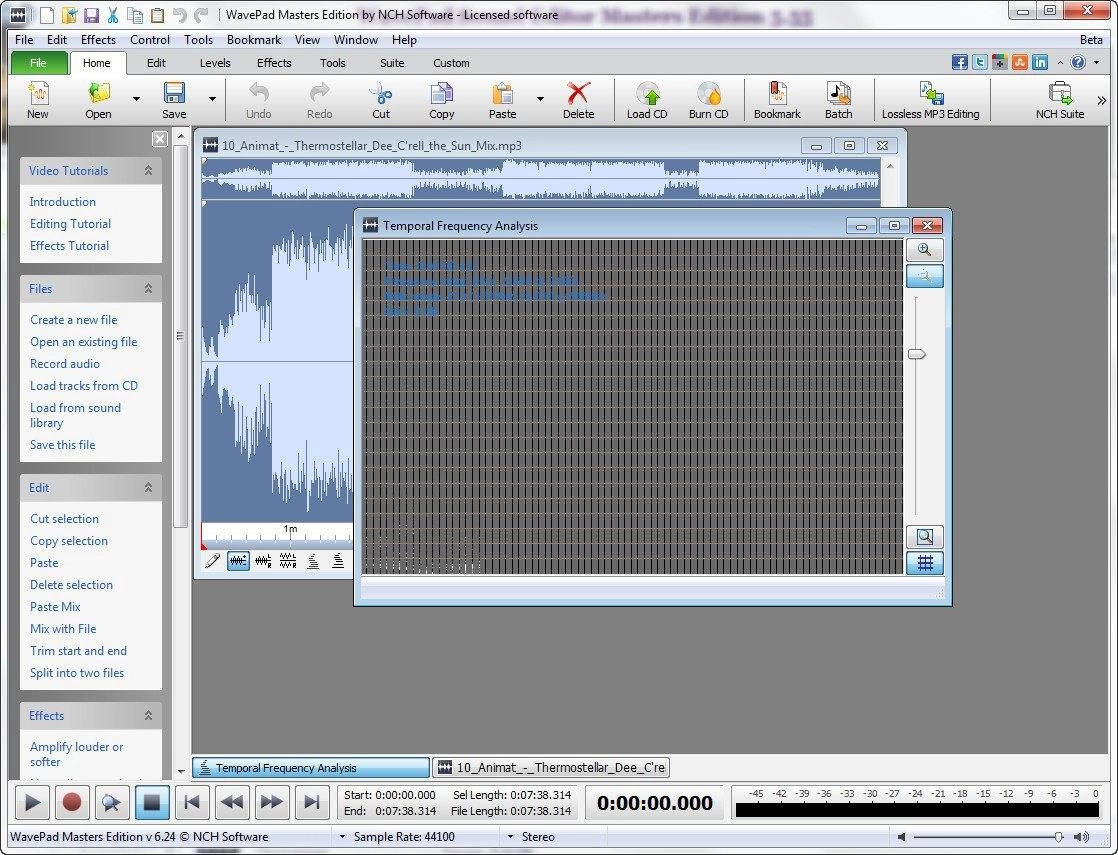Toggle the grid display in analysis window
The image size is (1118, 855).
925,563
